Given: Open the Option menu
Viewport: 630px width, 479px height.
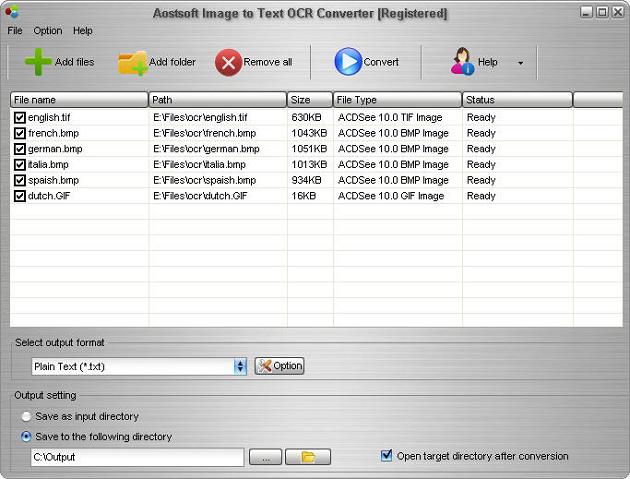Looking at the screenshot, I should pos(48,31).
